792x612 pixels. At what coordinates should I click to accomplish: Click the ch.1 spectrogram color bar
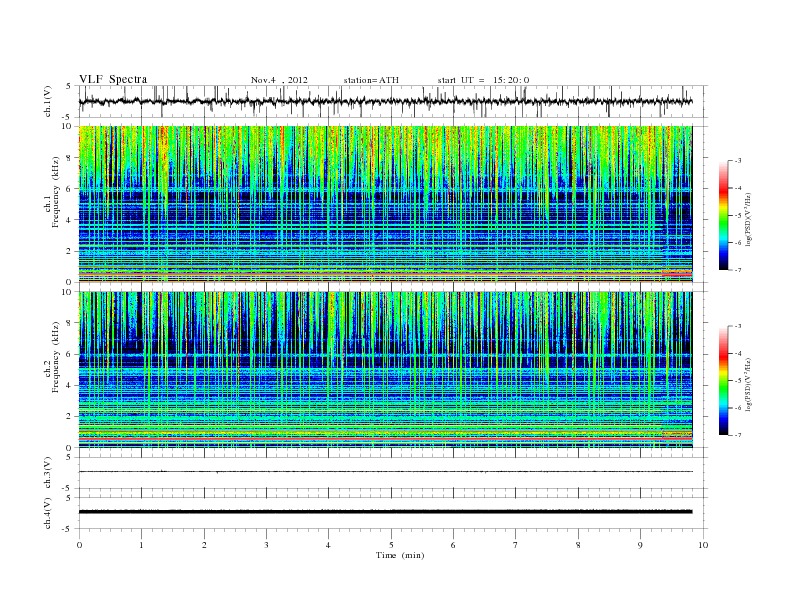point(723,215)
